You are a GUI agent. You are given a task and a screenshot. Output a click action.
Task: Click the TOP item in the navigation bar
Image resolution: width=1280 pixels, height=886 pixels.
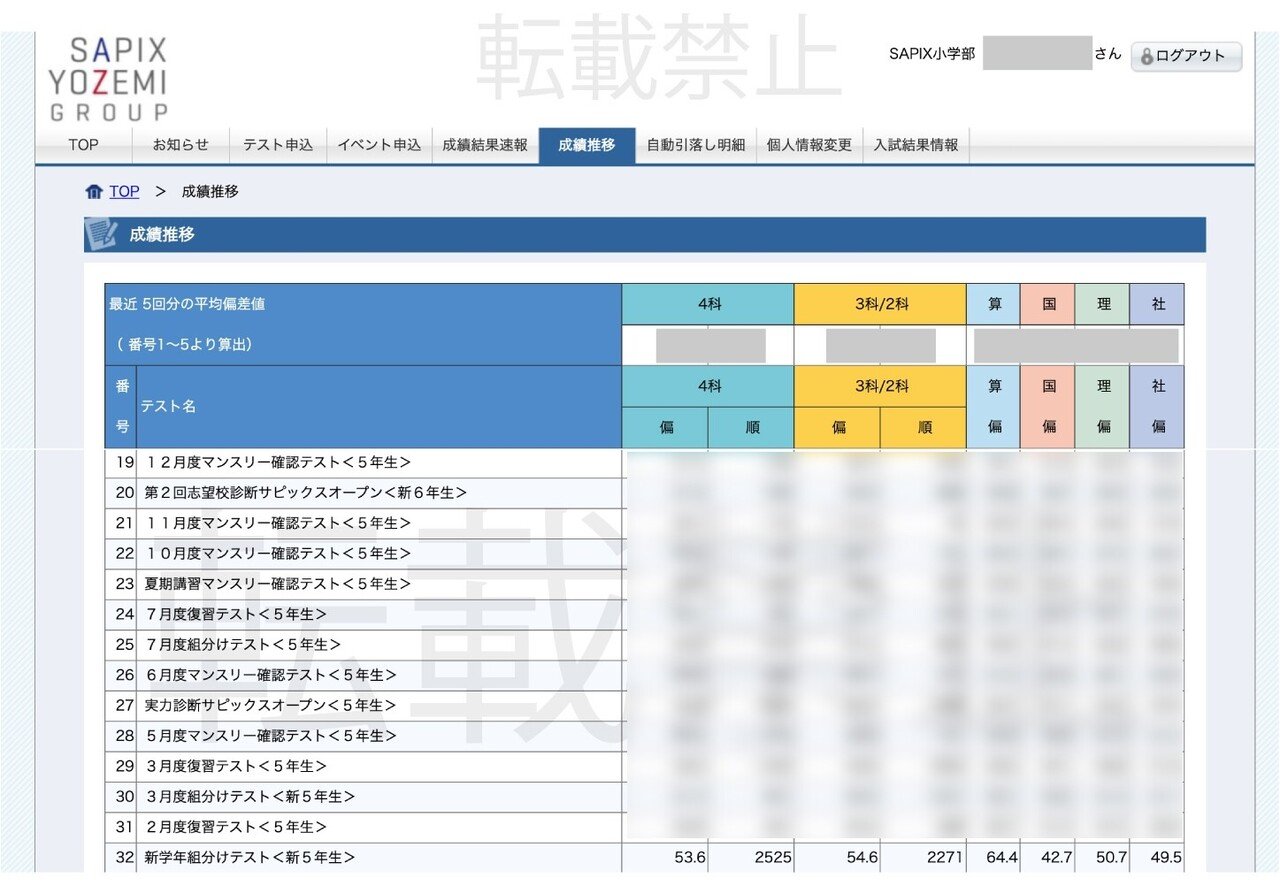coord(83,144)
